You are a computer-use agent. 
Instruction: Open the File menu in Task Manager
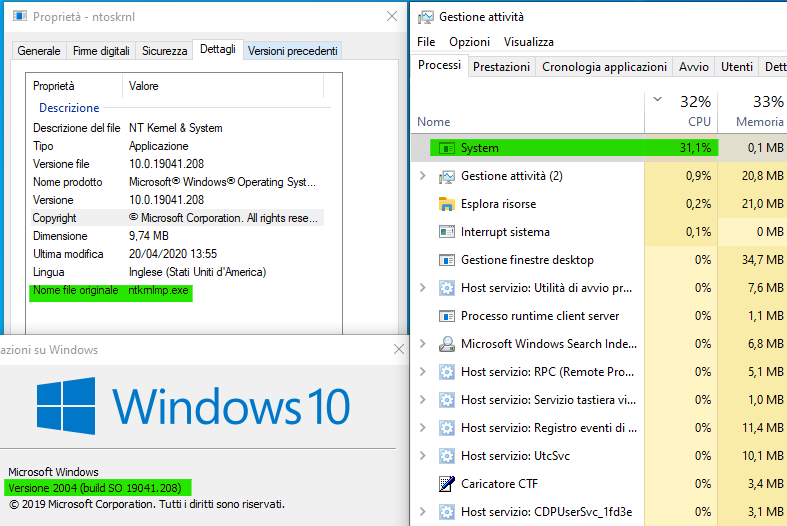[x=426, y=42]
